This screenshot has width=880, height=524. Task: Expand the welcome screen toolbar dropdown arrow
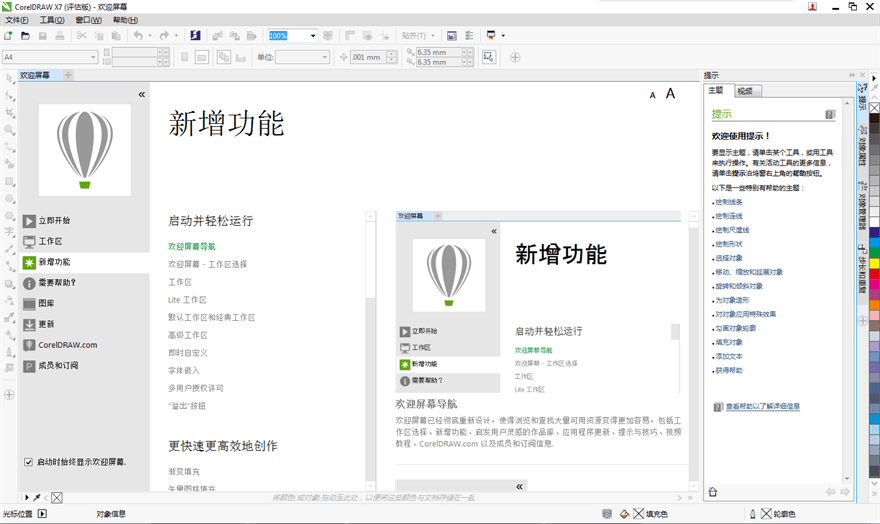(503, 36)
